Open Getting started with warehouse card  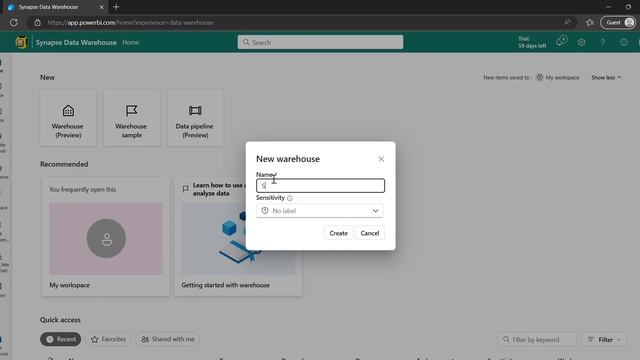click(x=238, y=237)
